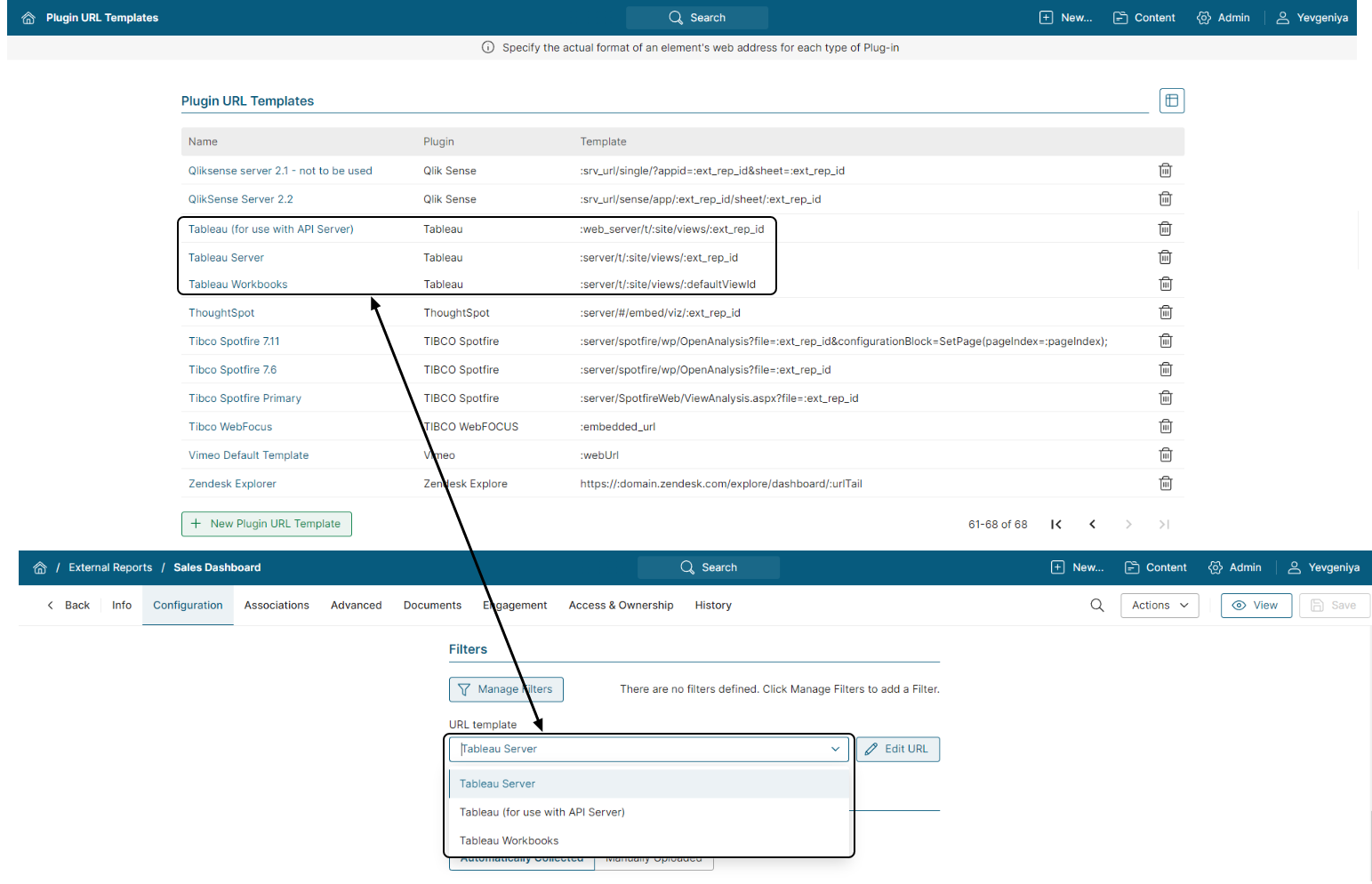
Task: Expand the URL template combo box
Action: [x=649, y=749]
